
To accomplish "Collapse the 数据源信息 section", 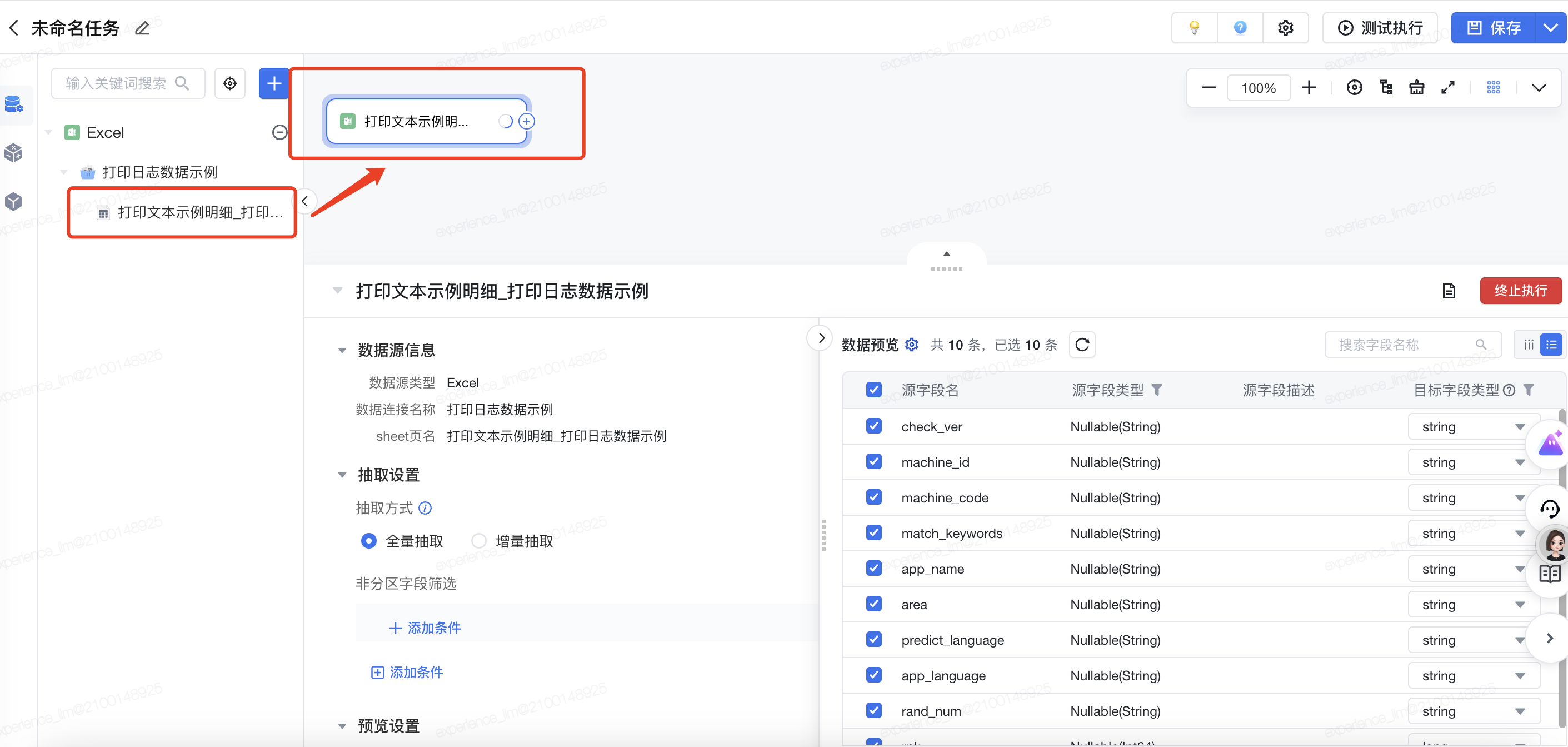I will pos(342,350).
